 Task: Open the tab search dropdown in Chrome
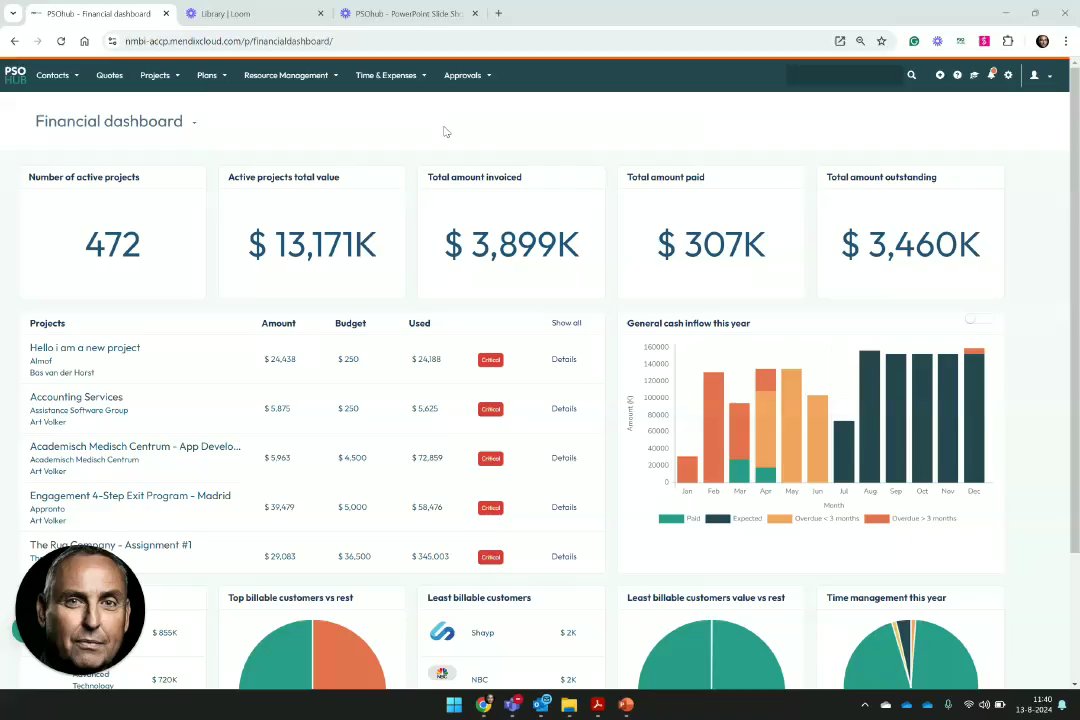click(x=12, y=13)
